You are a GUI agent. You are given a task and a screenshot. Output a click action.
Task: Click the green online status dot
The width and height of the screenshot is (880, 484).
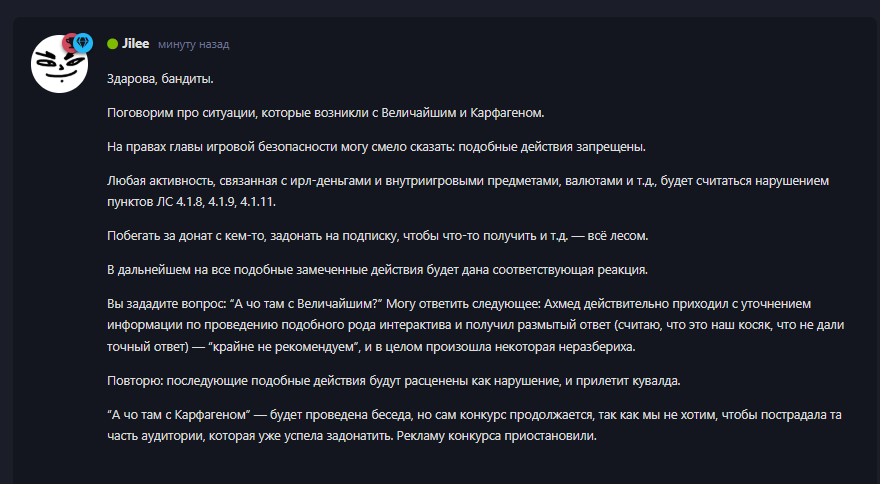tap(112, 44)
